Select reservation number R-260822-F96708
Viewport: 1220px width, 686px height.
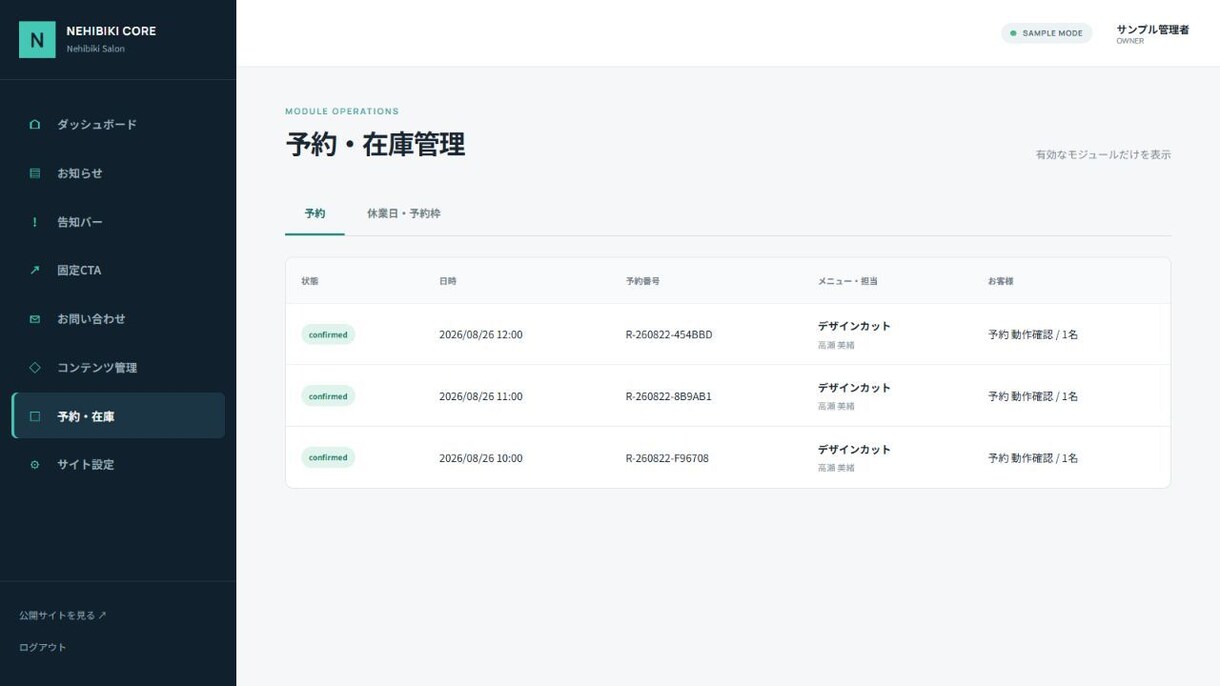coord(667,458)
